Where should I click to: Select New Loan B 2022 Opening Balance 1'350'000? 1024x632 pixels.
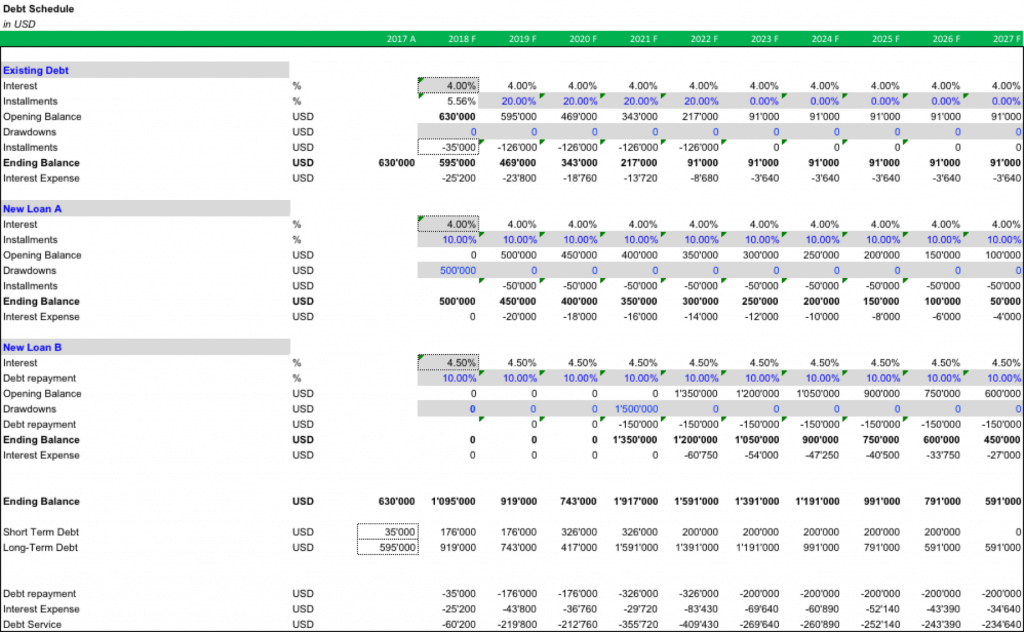(x=696, y=394)
